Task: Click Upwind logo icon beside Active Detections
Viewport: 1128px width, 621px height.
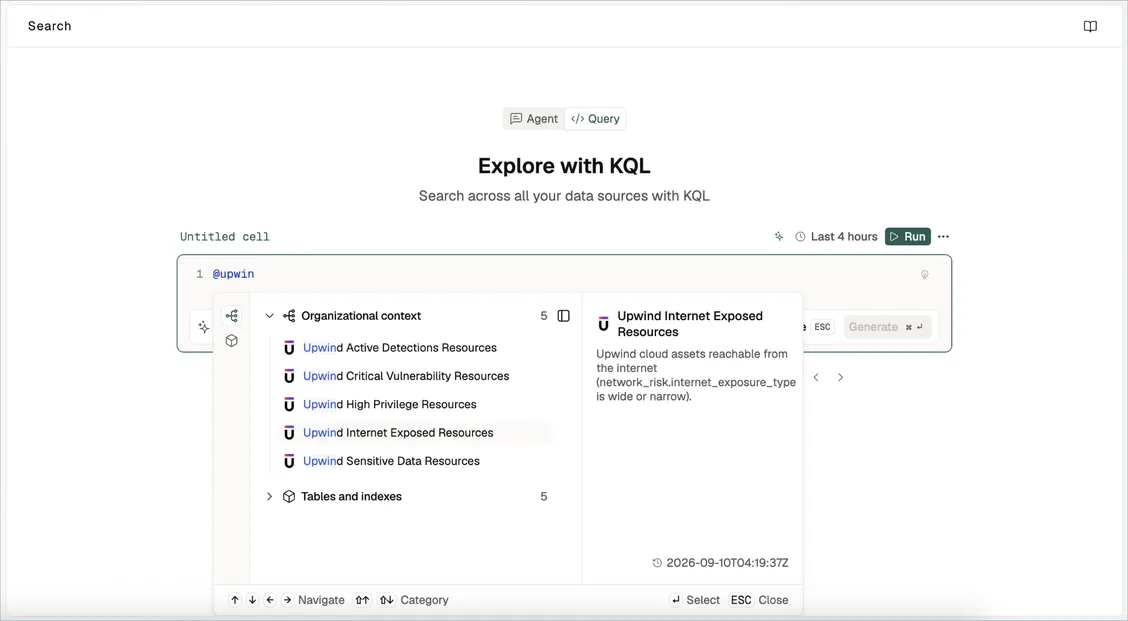Action: tap(289, 348)
